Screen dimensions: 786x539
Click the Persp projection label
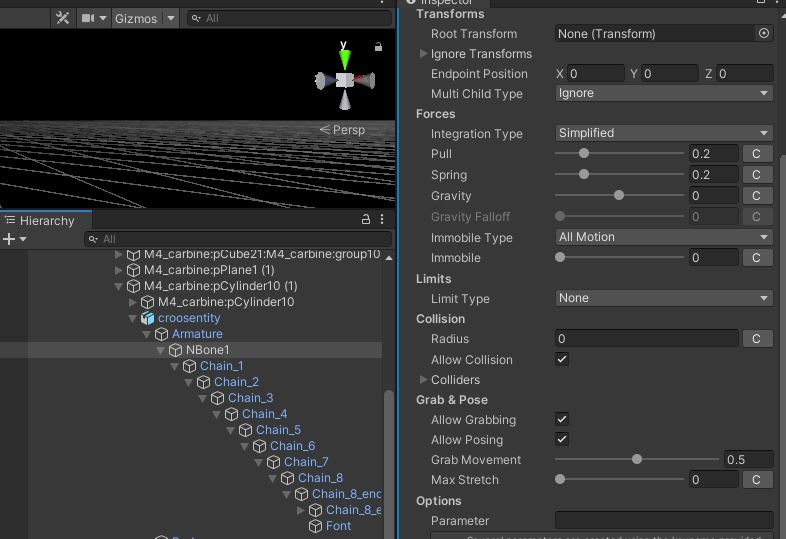point(342,130)
